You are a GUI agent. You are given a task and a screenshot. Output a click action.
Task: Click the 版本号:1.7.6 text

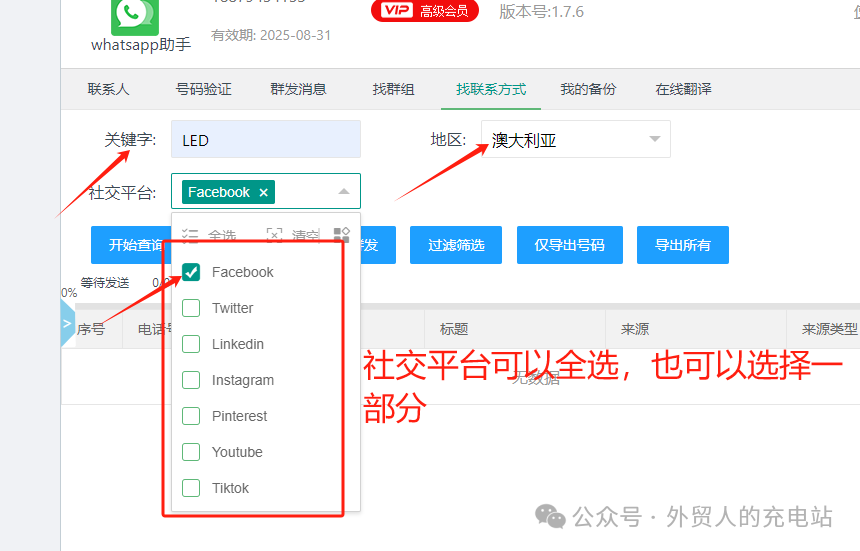pyautogui.click(x=541, y=12)
